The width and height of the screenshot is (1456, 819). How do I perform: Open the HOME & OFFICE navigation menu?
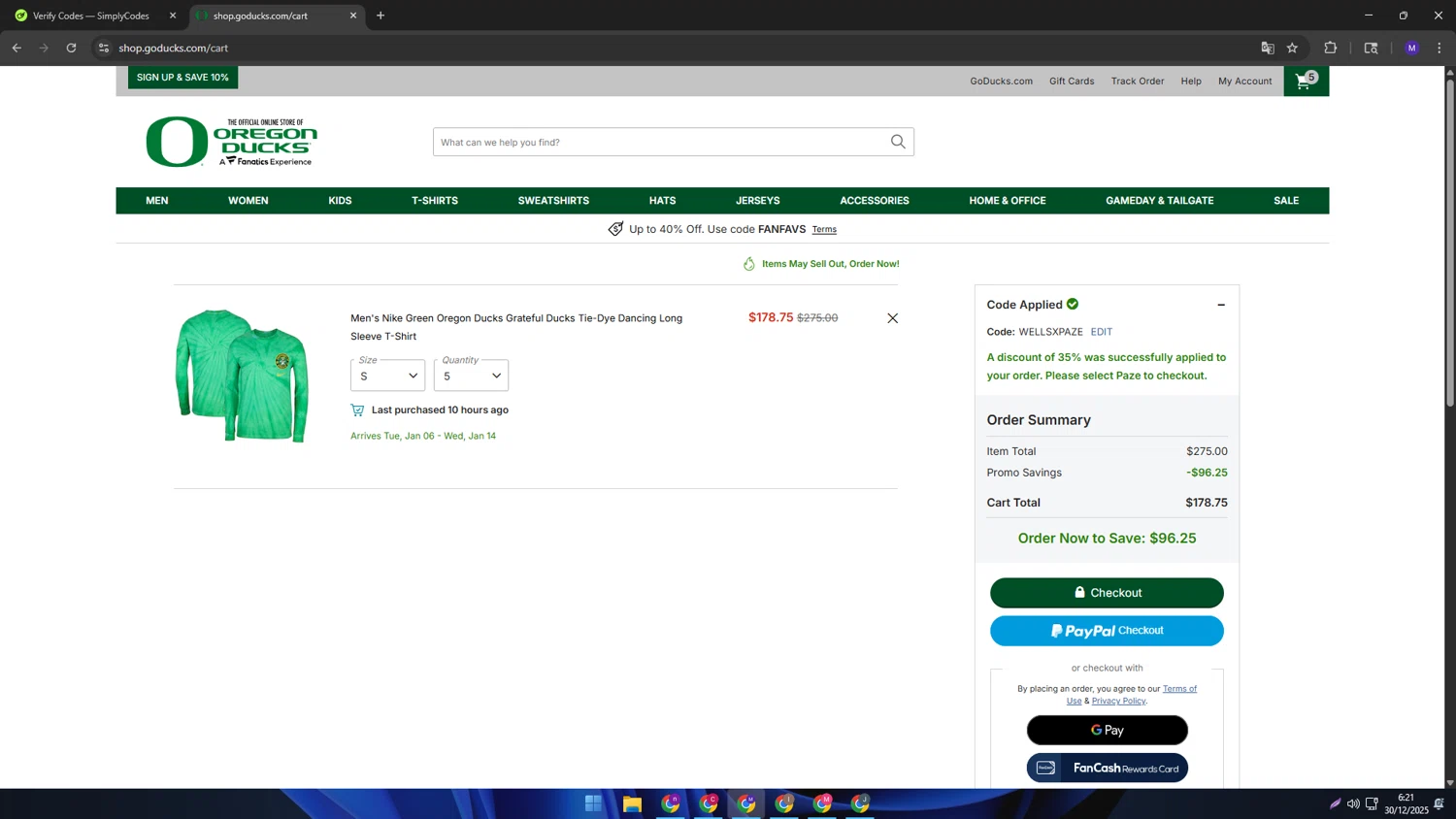point(1008,201)
